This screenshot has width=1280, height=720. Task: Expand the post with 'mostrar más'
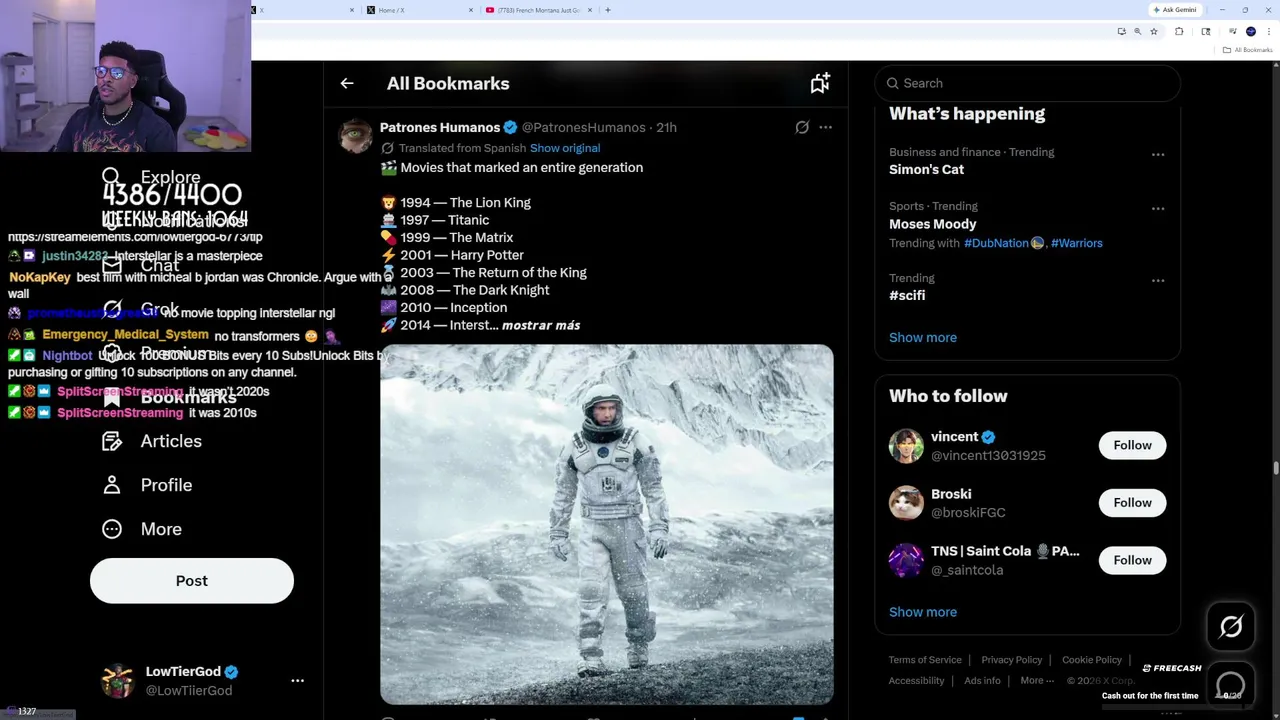(541, 325)
